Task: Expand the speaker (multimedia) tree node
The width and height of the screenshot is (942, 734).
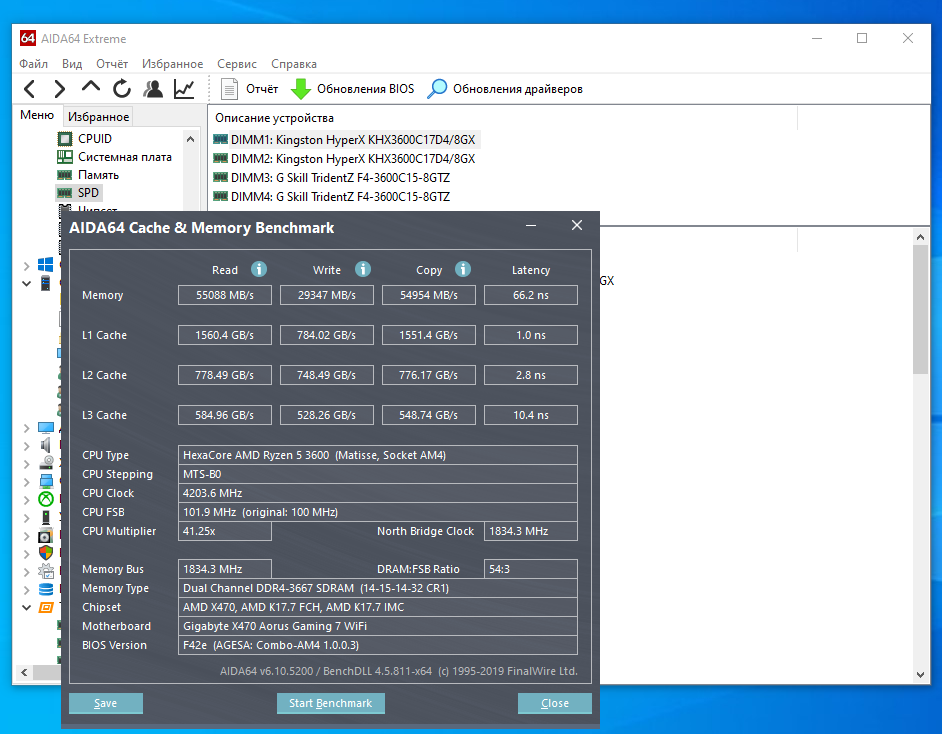Action: point(26,446)
